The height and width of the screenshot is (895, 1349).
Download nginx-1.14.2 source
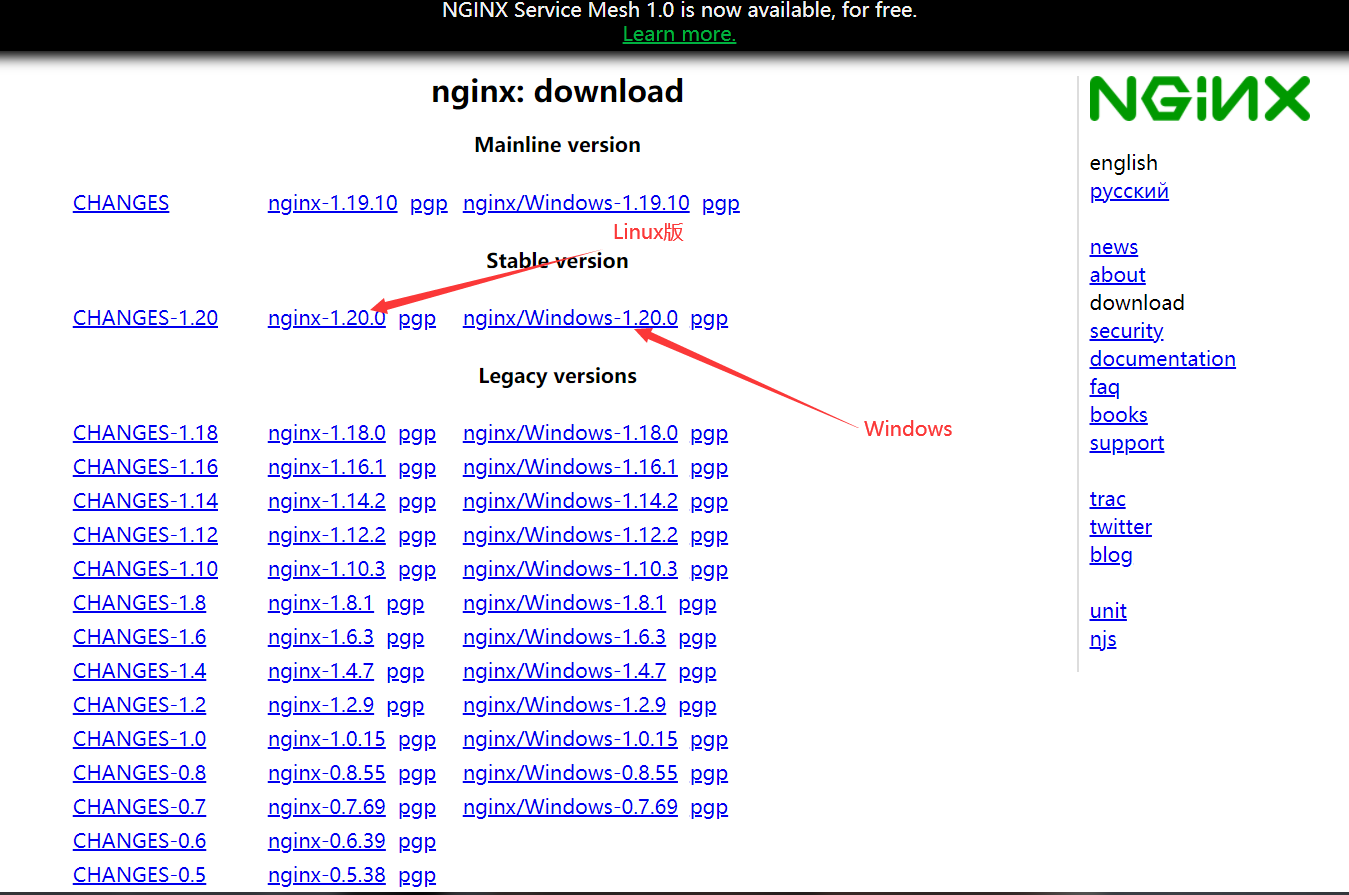(x=326, y=501)
